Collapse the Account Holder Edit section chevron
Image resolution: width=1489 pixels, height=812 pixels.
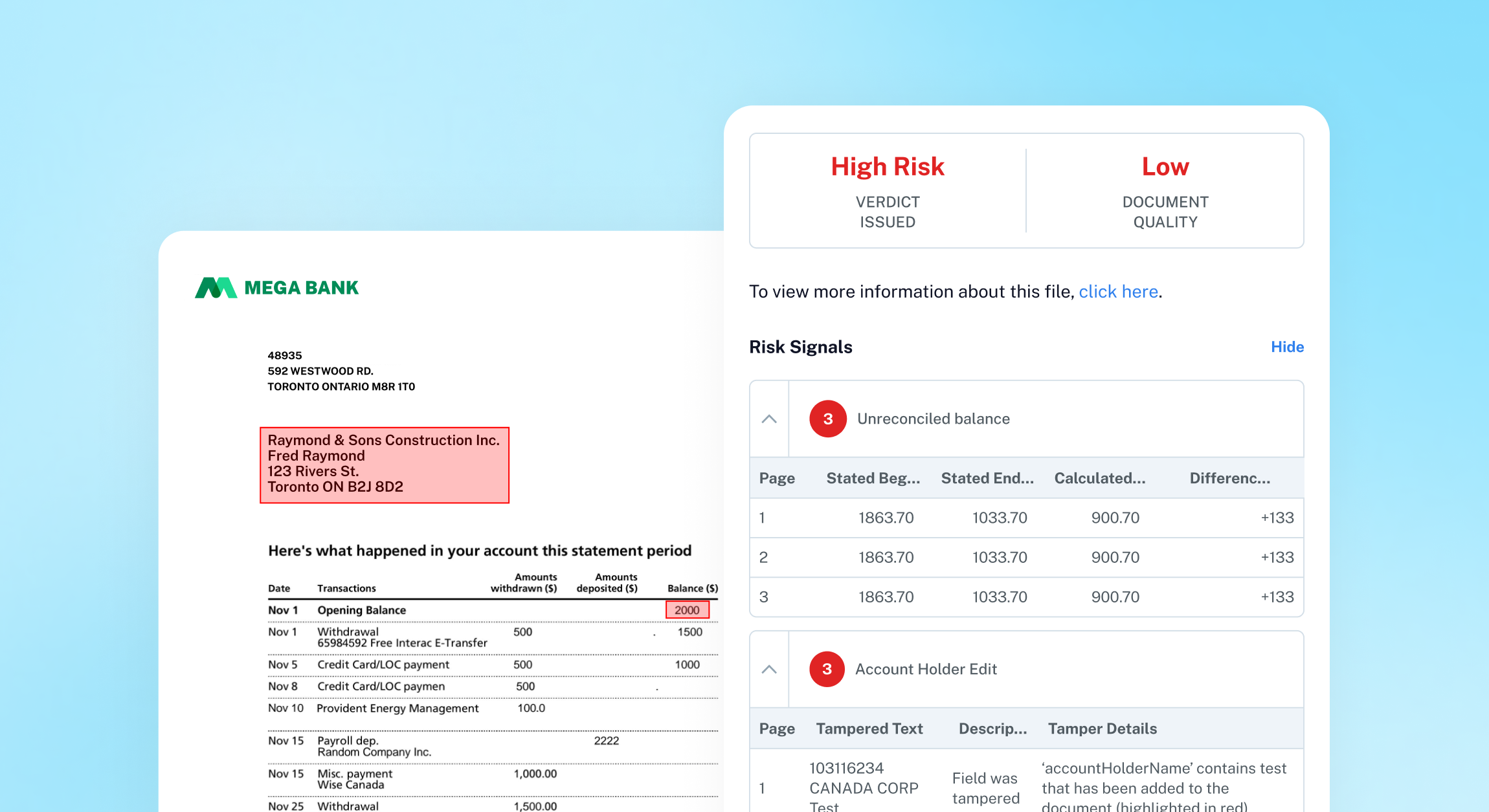pyautogui.click(x=769, y=669)
